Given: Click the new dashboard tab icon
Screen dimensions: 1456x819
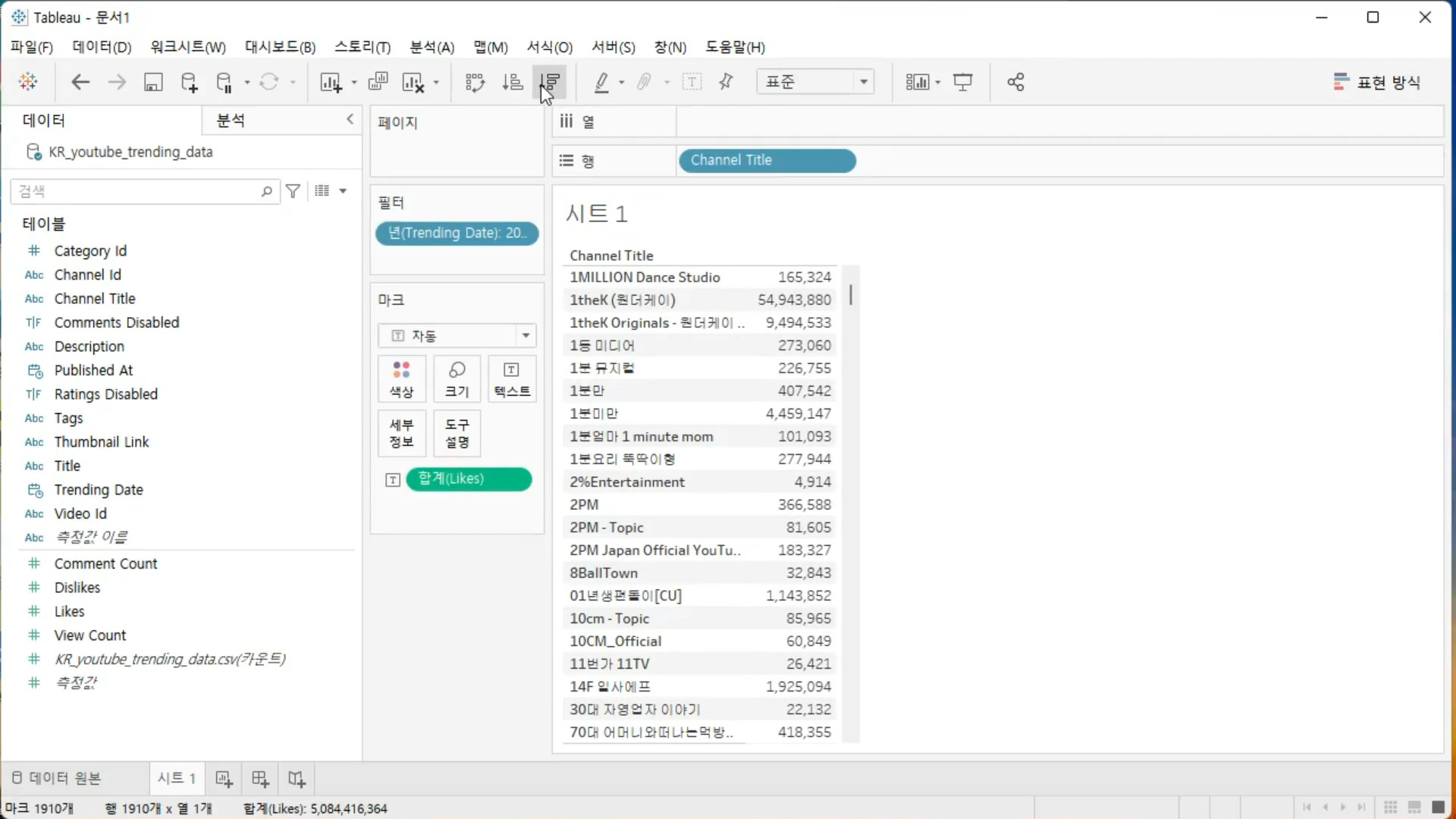Looking at the screenshot, I should click(260, 779).
